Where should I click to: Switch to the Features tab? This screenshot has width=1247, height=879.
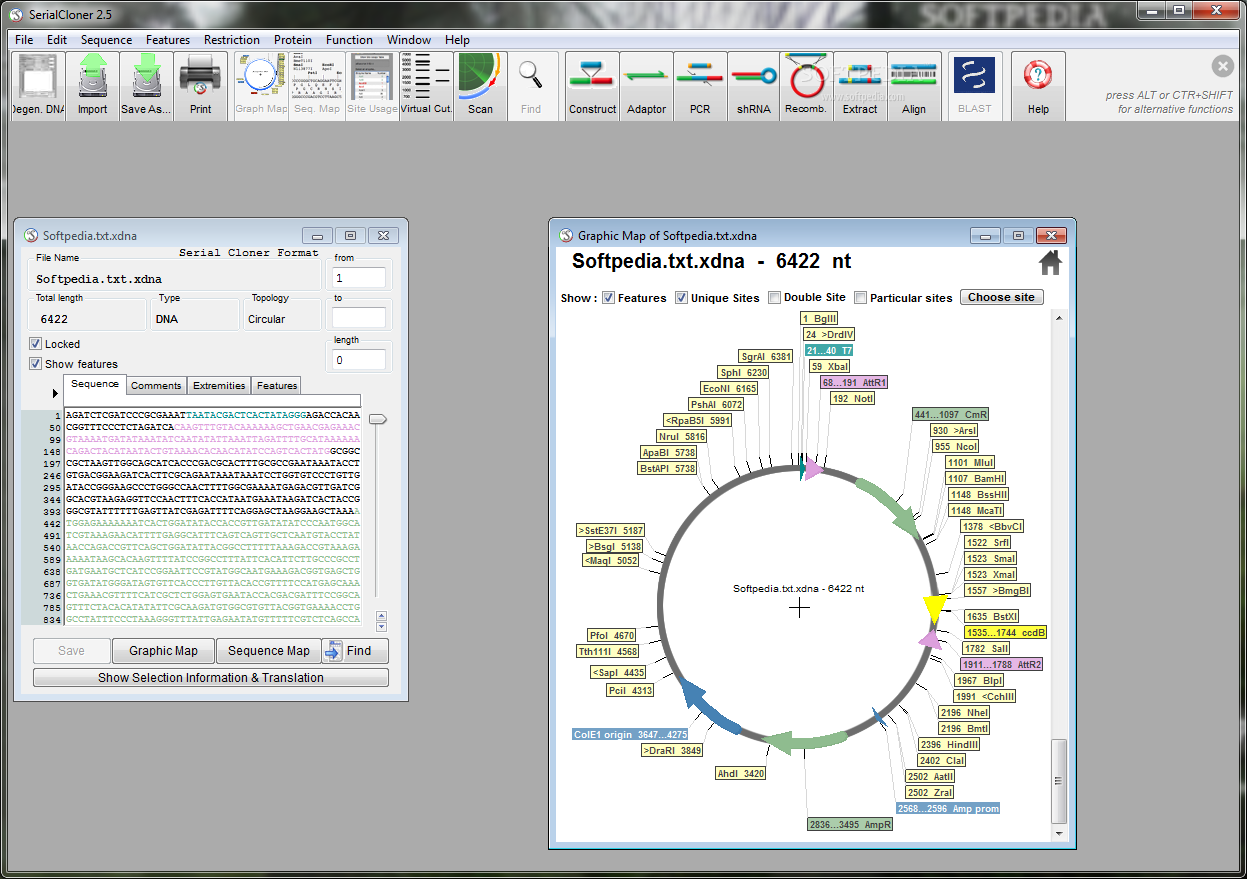pyautogui.click(x=277, y=386)
